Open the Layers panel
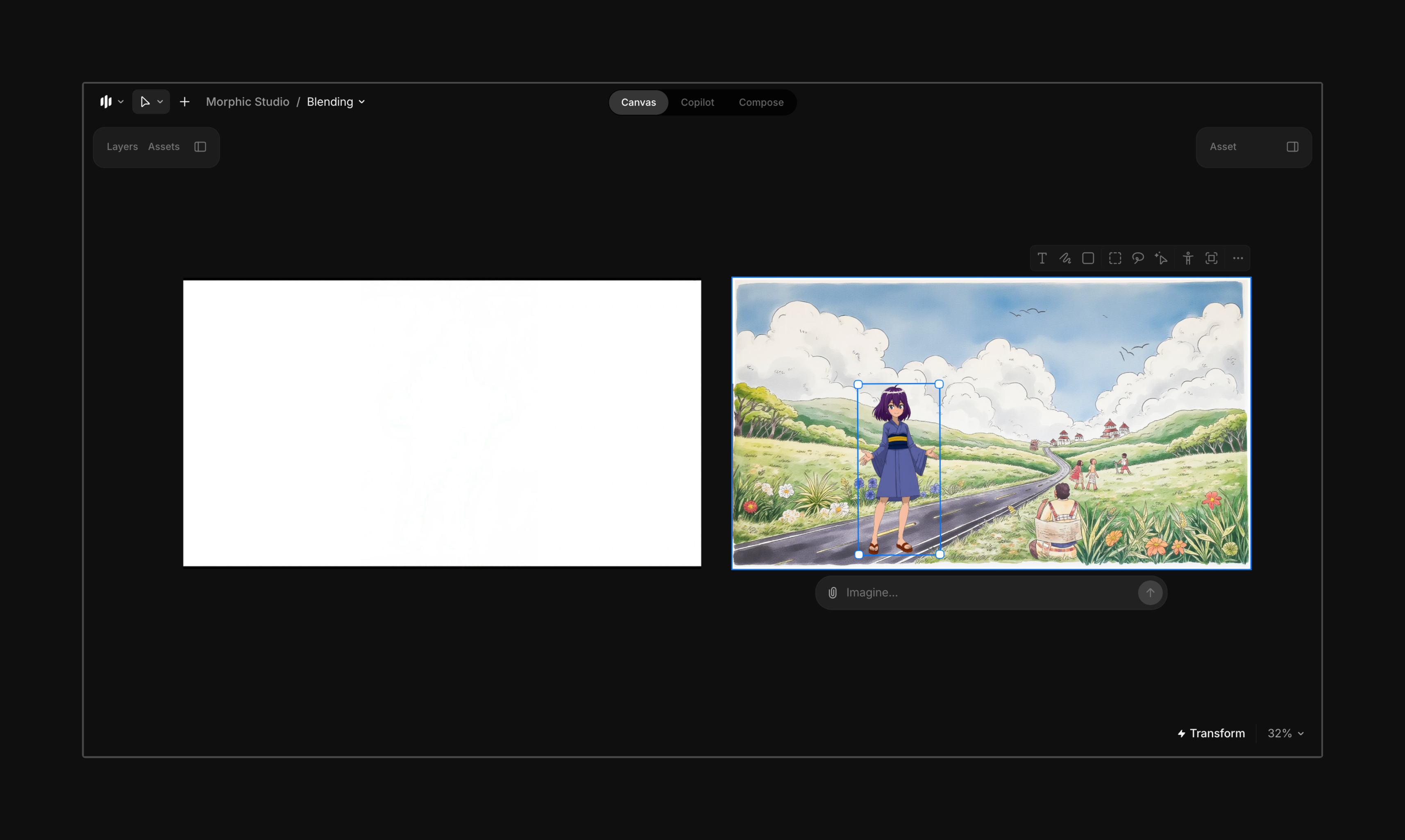This screenshot has width=1405, height=840. click(x=123, y=147)
